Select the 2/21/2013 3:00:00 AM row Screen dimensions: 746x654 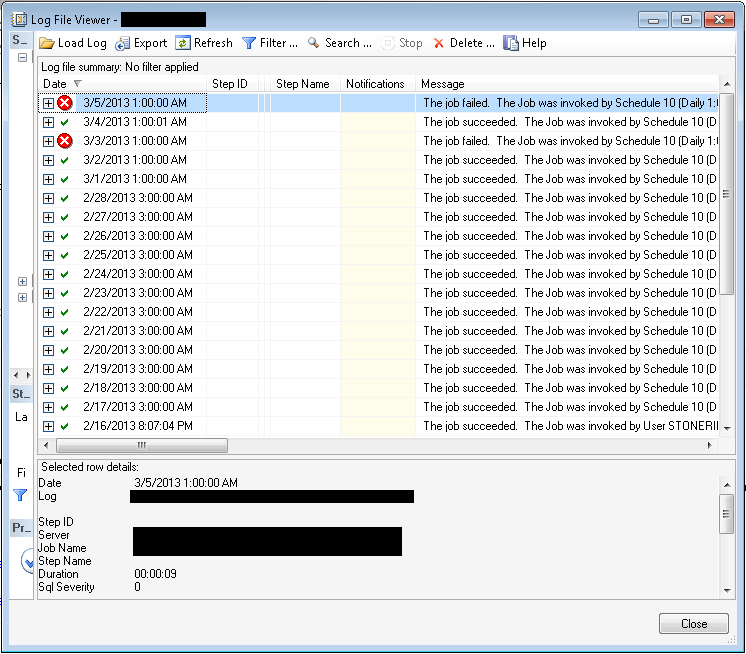click(378, 331)
